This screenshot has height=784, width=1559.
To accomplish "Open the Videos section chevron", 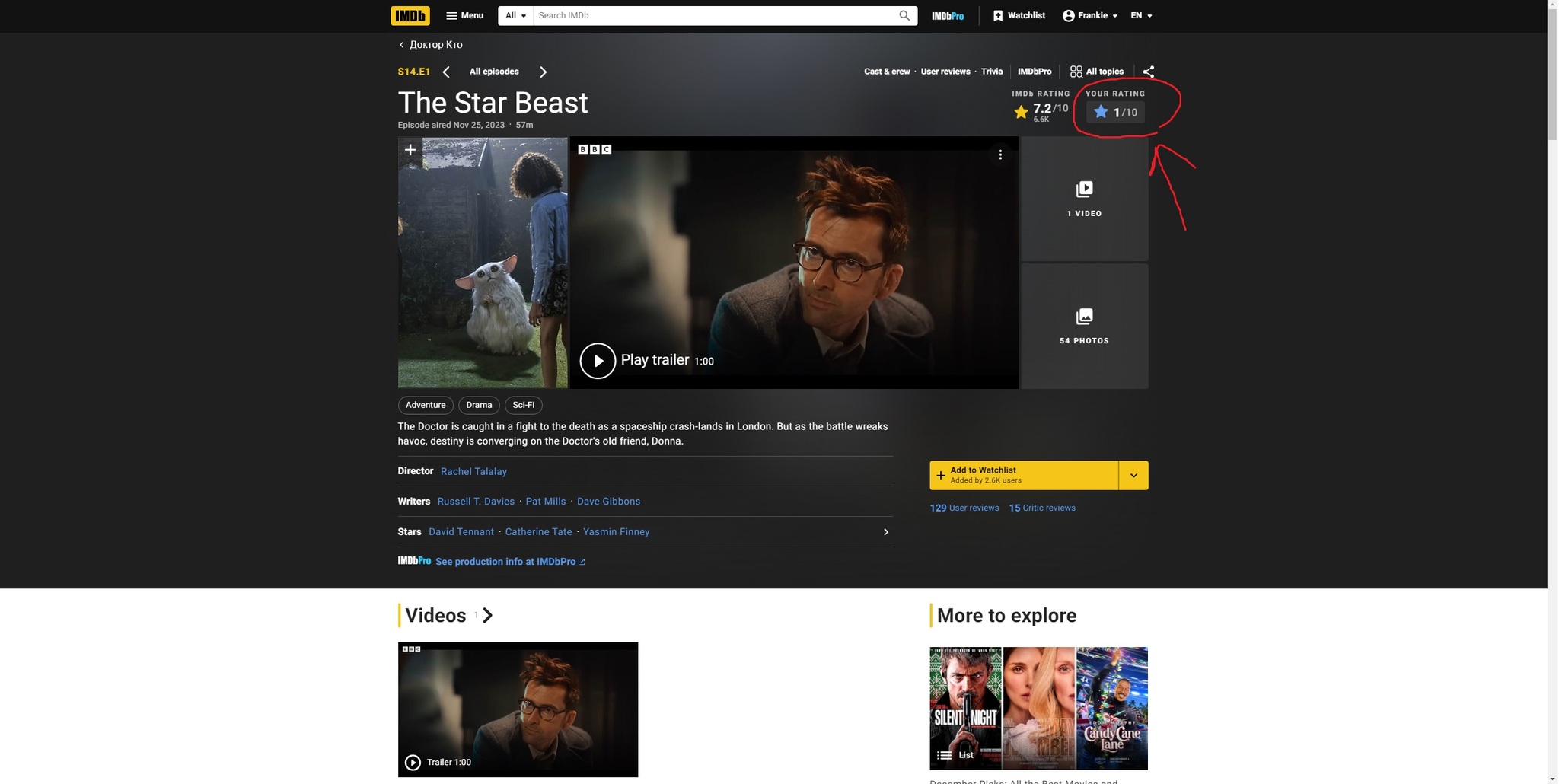I will [487, 615].
